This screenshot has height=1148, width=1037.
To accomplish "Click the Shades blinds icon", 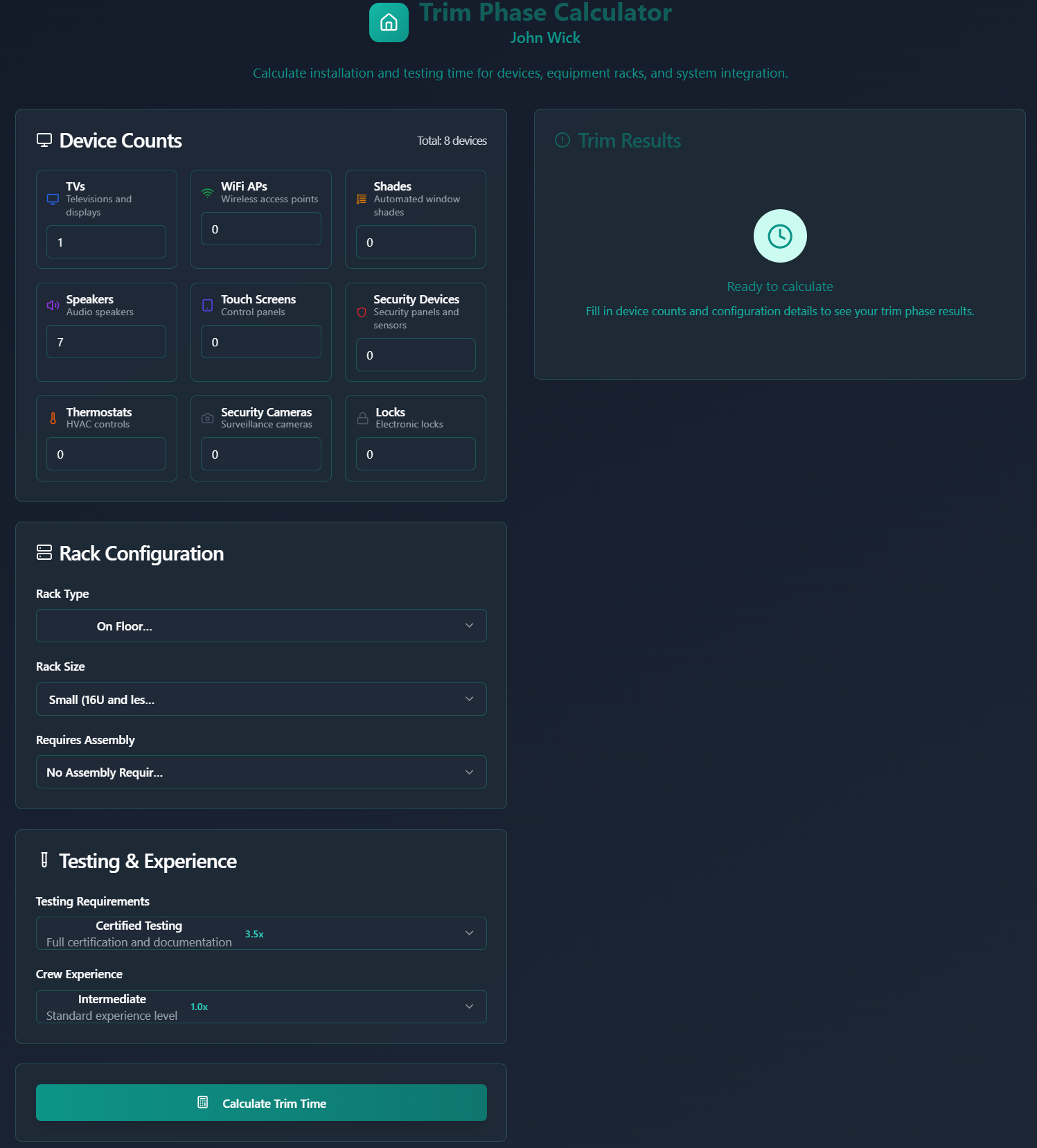I will [x=361, y=200].
